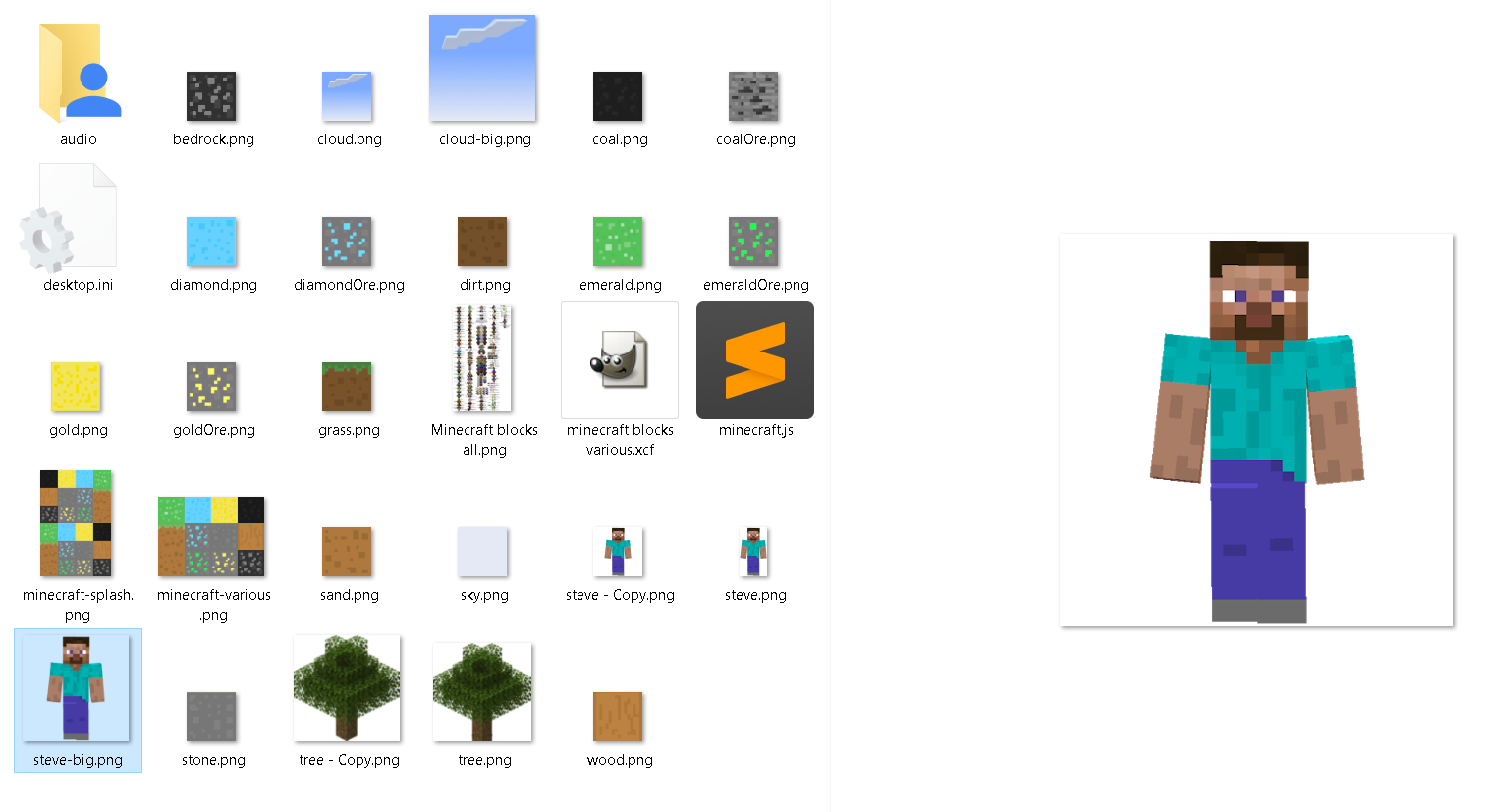Viewport: 1485px width, 812px height.
Task: Select the cloud-big.png thumbnail
Action: (x=482, y=68)
